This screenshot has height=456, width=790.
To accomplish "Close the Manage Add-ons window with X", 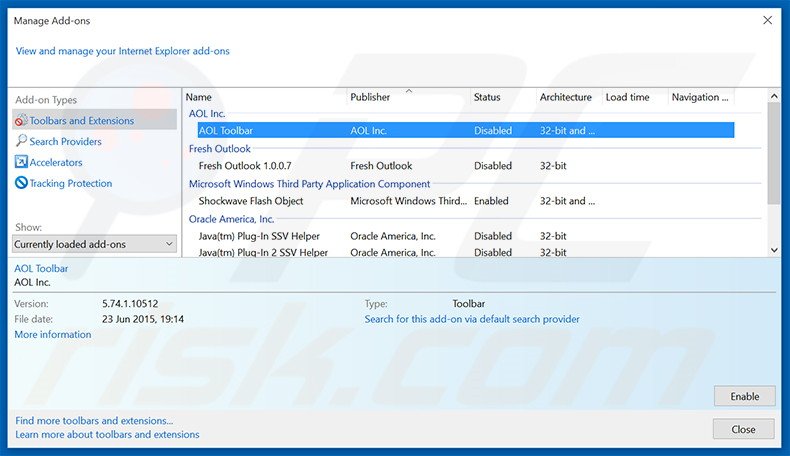I will (x=767, y=20).
